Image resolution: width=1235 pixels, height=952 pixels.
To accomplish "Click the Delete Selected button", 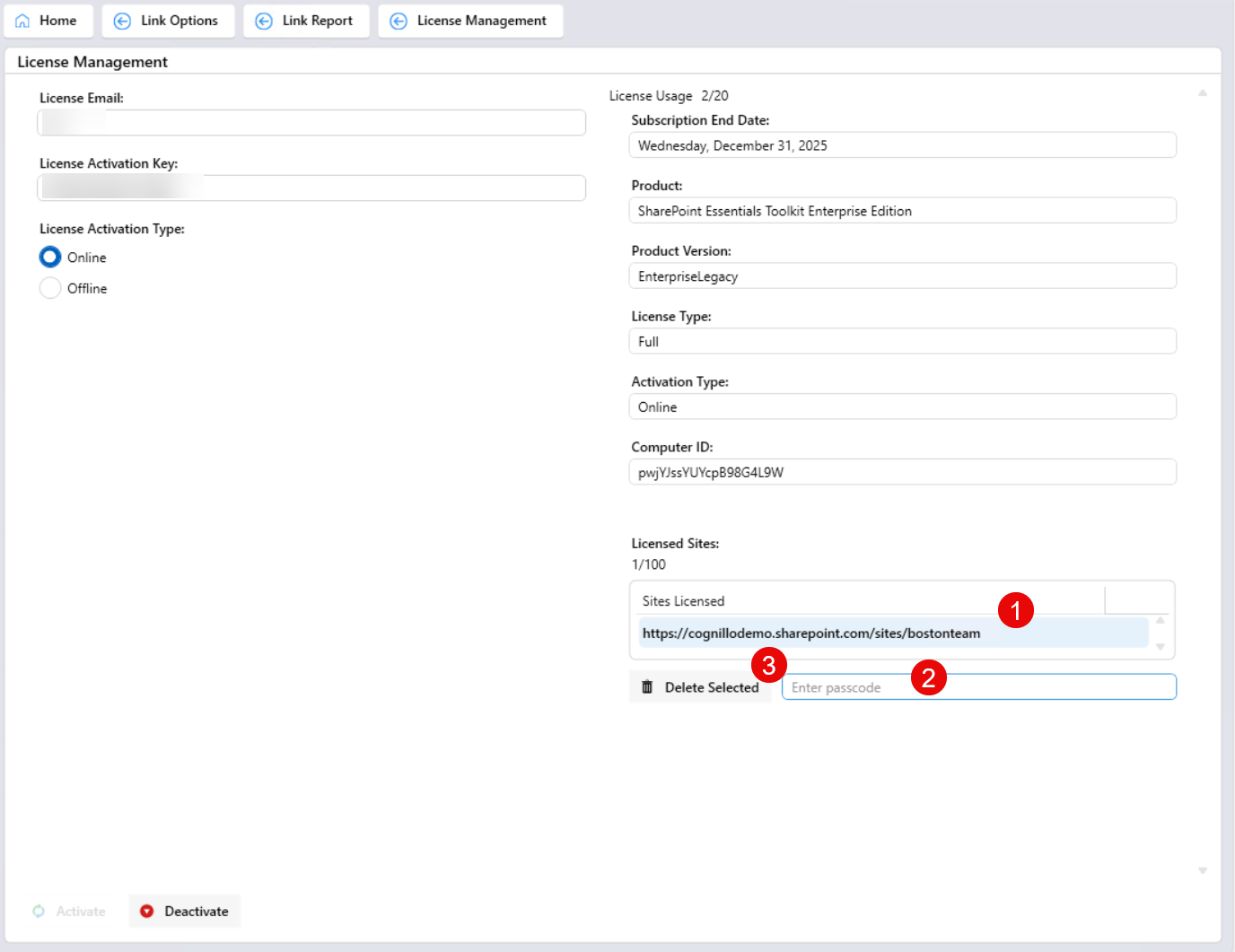I will coord(700,687).
